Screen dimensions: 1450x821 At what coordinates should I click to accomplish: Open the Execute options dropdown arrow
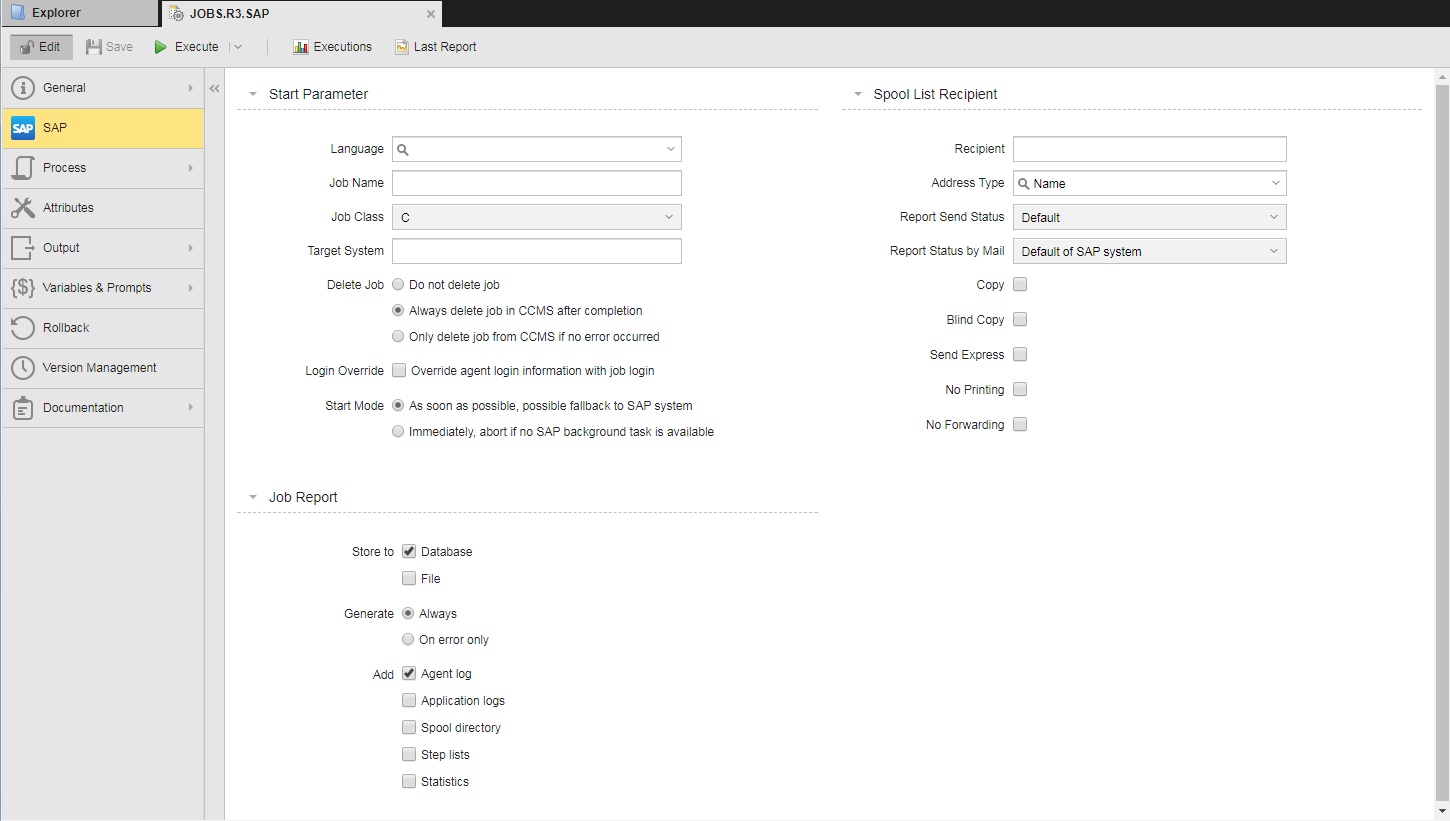(x=237, y=47)
